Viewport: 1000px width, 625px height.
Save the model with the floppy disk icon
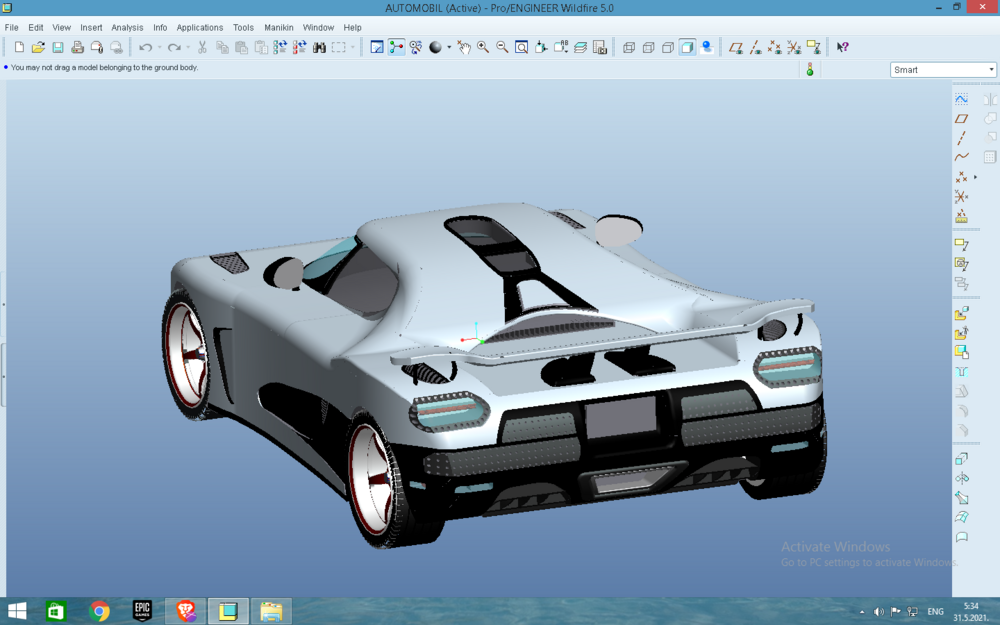(58, 47)
